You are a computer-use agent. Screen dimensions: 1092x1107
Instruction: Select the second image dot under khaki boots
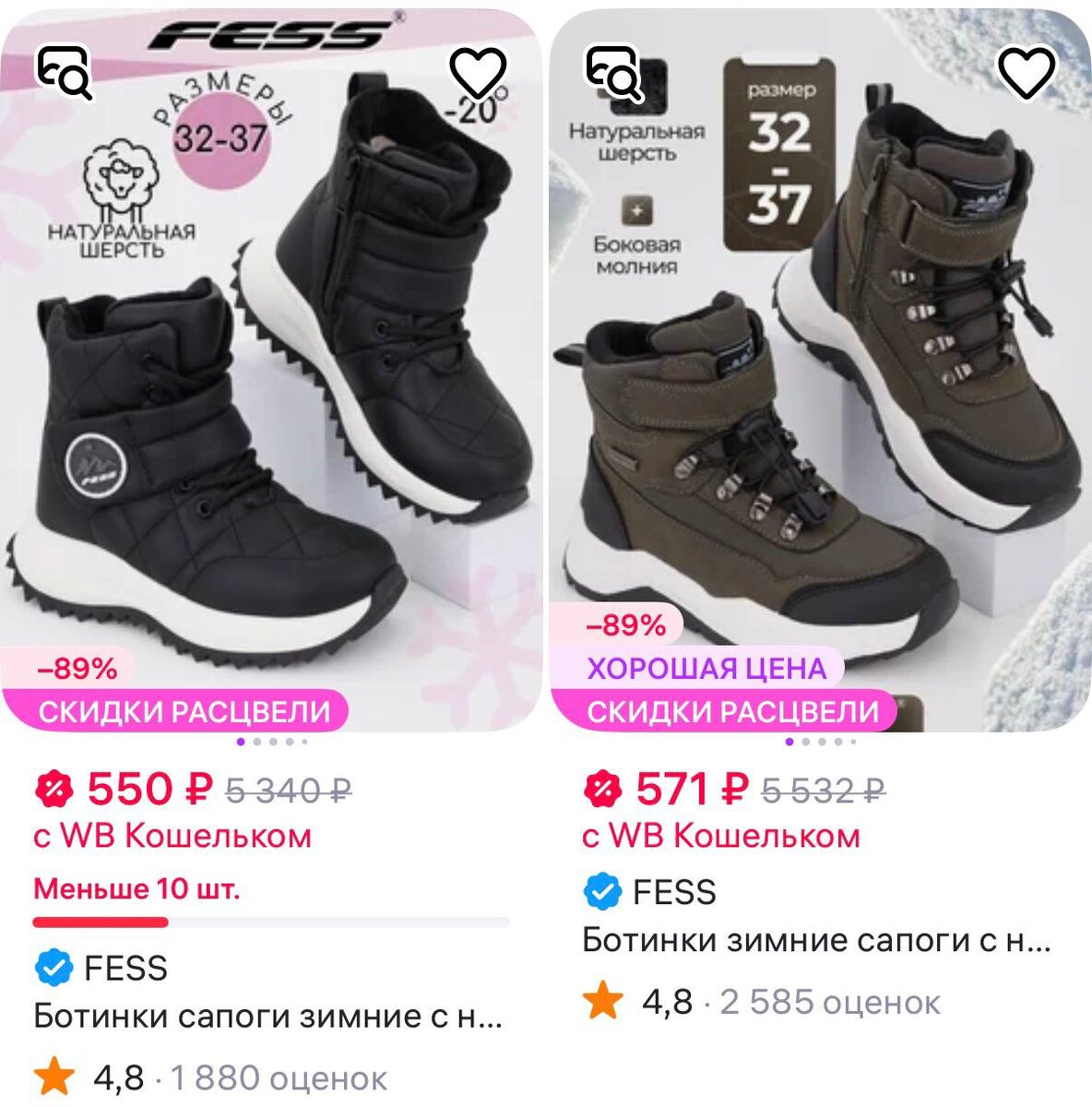(806, 742)
